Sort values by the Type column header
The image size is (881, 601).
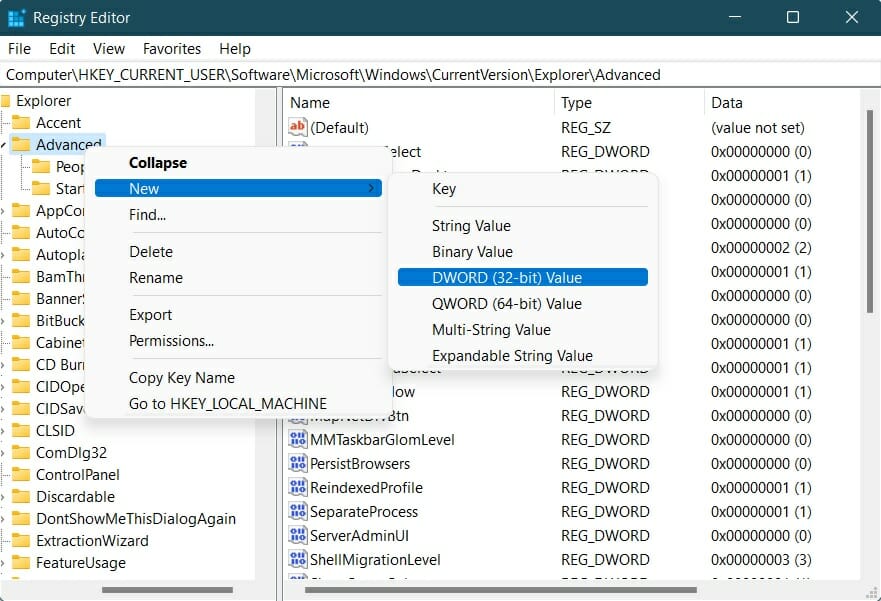click(629, 103)
